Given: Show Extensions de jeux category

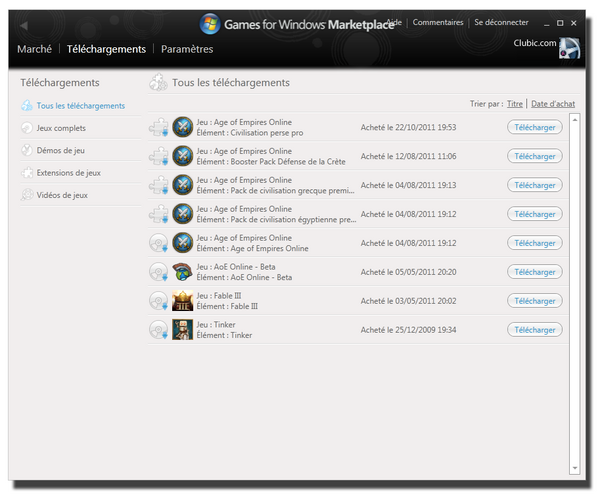Looking at the screenshot, I should [68, 173].
